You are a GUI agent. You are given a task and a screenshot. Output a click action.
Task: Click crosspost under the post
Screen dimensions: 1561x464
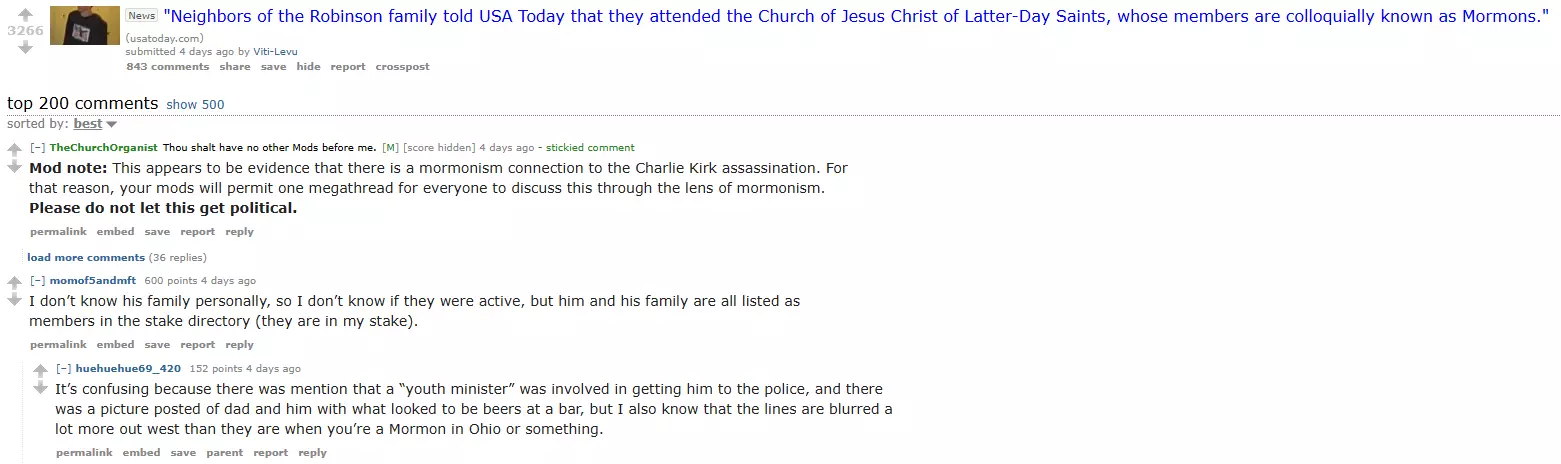[402, 67]
